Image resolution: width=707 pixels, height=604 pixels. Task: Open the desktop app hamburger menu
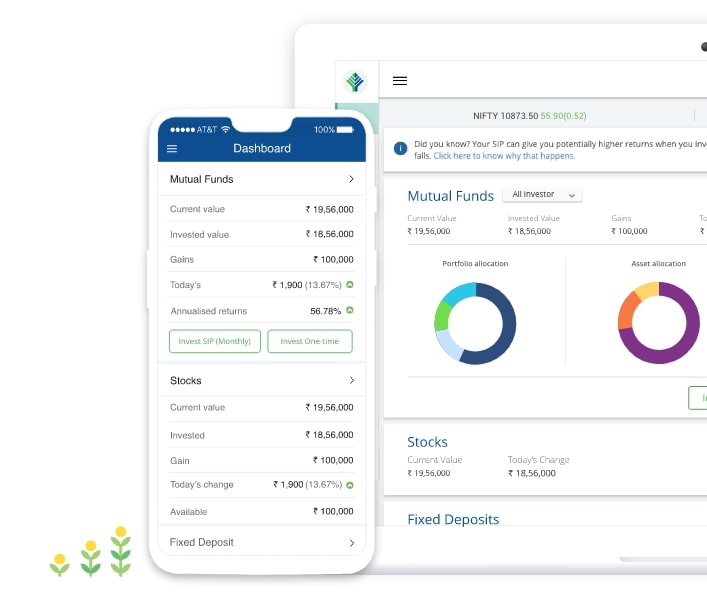[x=399, y=81]
